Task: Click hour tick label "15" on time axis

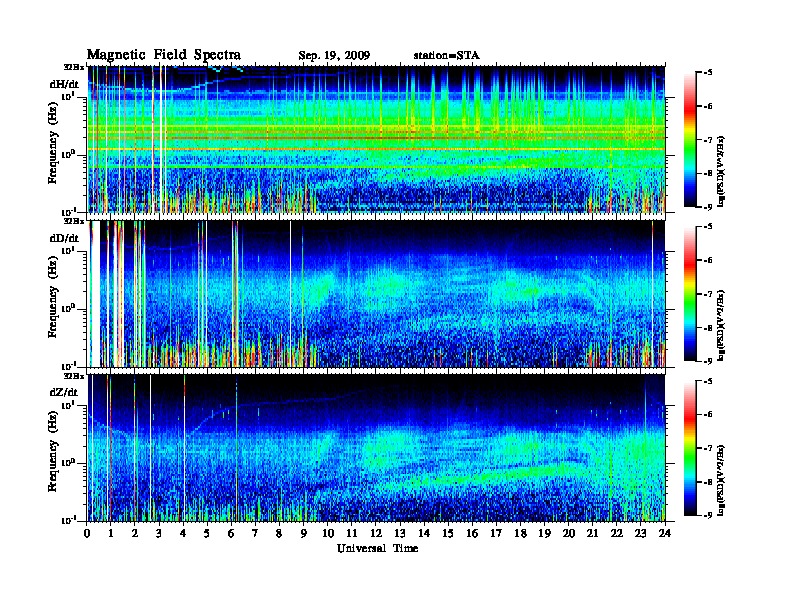Action: click(448, 534)
